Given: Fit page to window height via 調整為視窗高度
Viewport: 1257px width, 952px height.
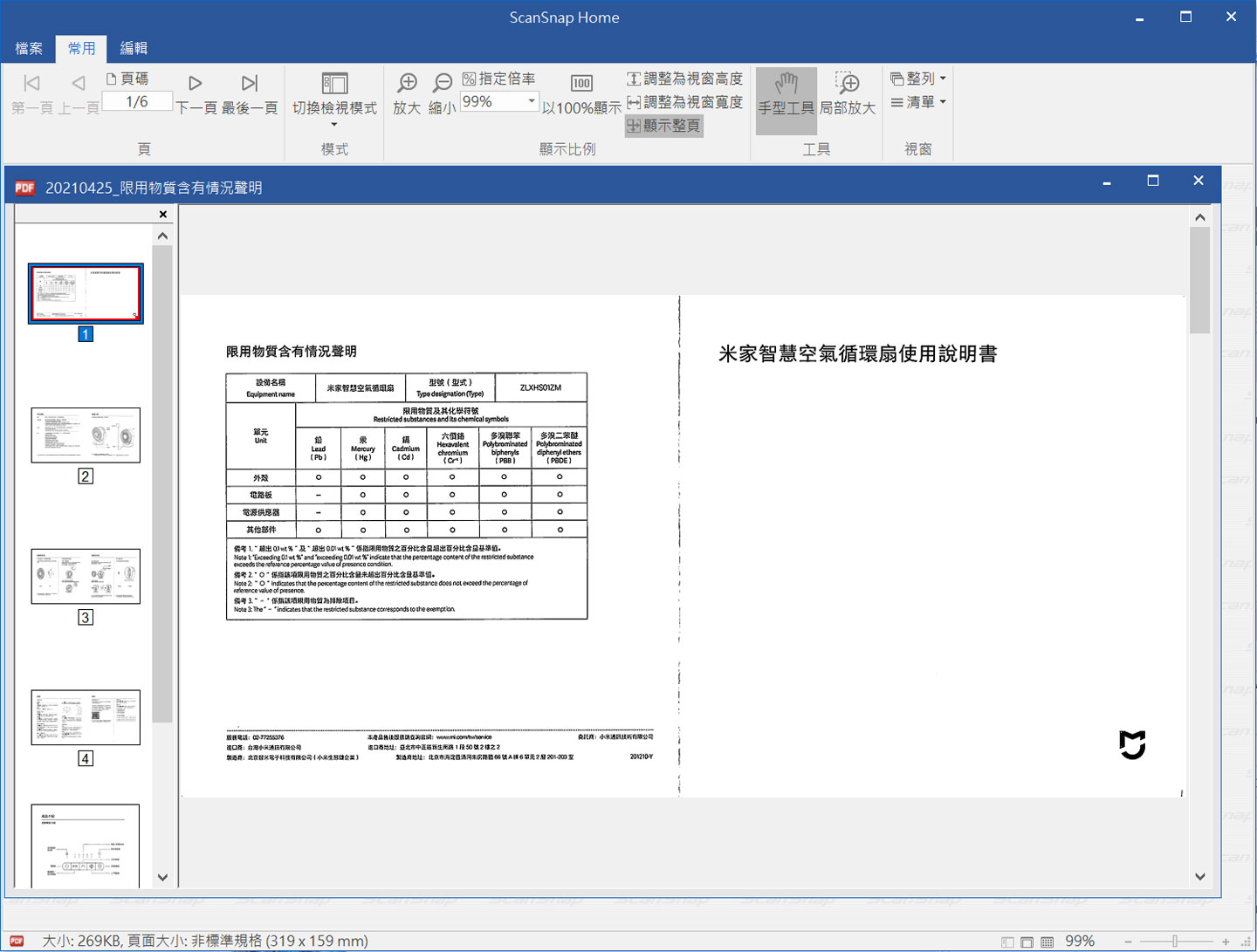Looking at the screenshot, I should 683,78.
